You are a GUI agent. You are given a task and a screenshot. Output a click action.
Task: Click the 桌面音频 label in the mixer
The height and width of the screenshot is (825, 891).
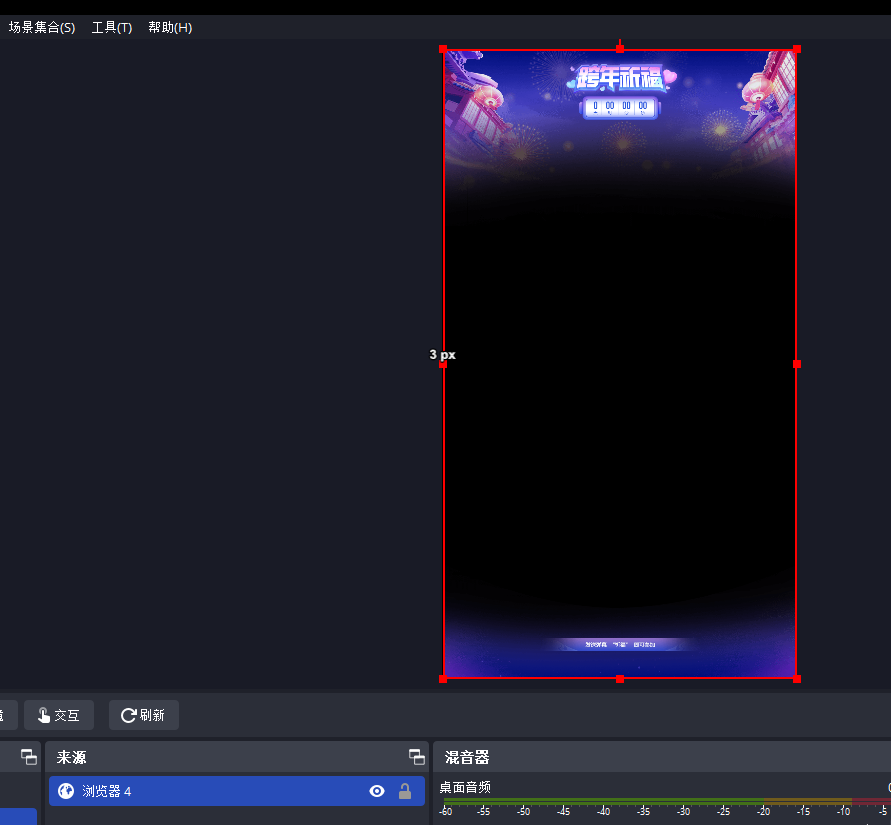465,787
